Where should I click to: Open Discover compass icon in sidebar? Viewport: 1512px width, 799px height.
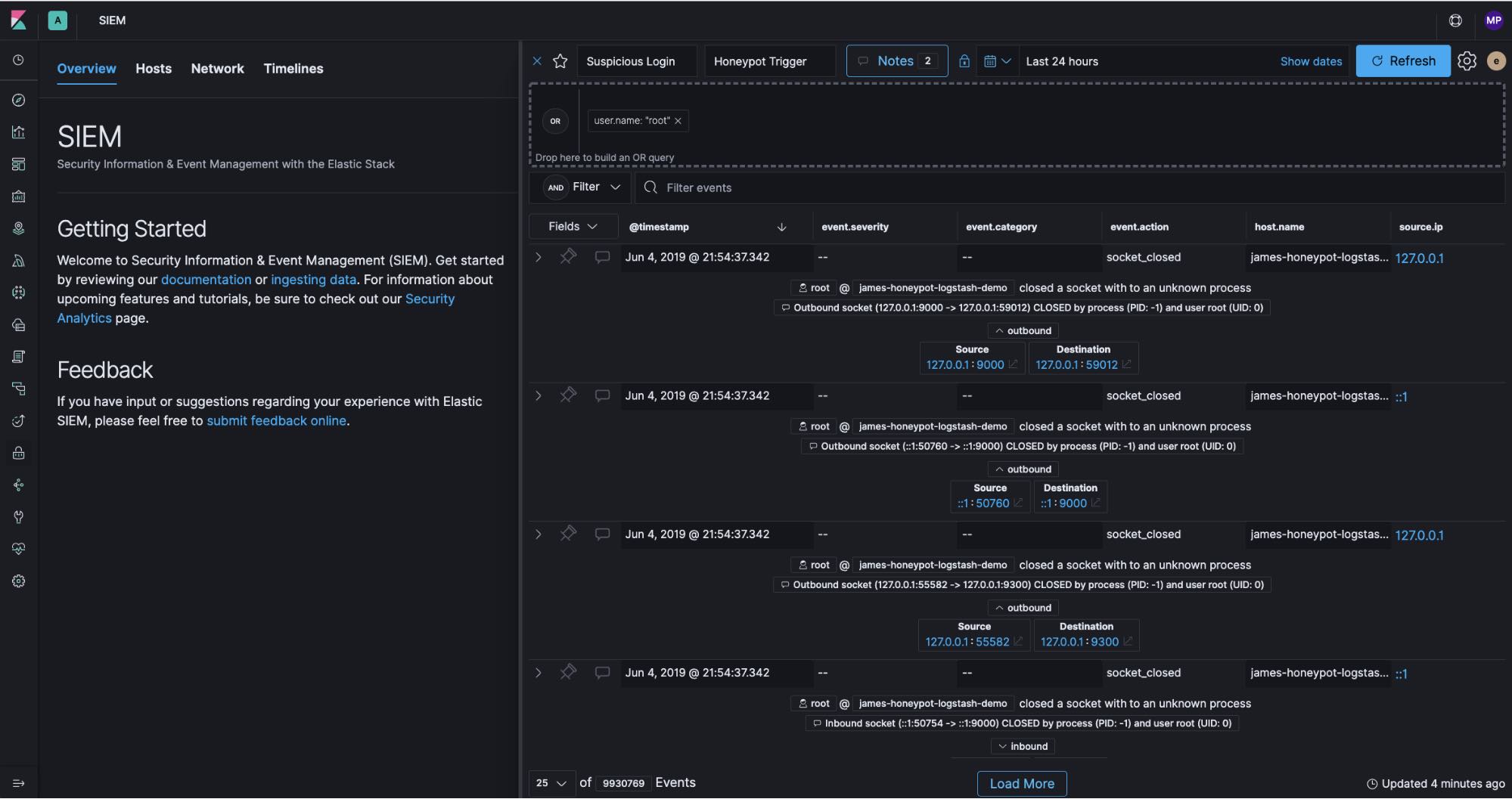coord(19,100)
